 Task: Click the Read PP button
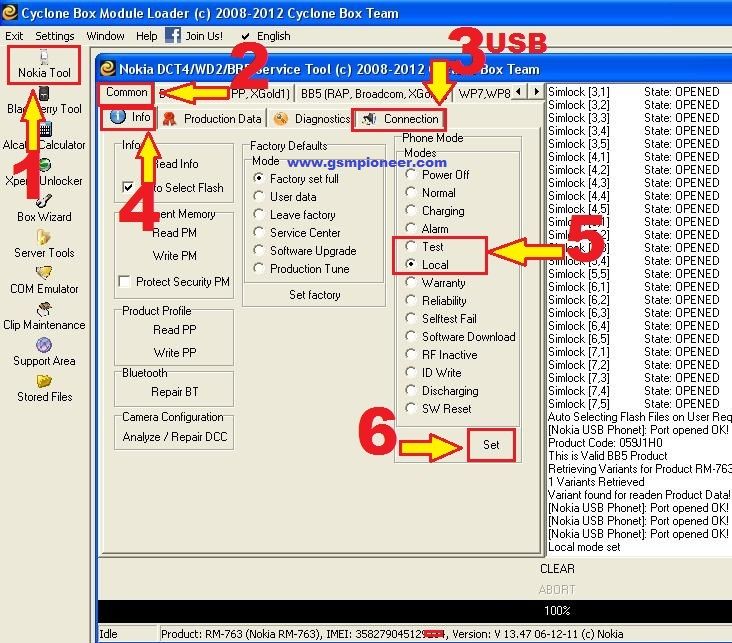(174, 330)
